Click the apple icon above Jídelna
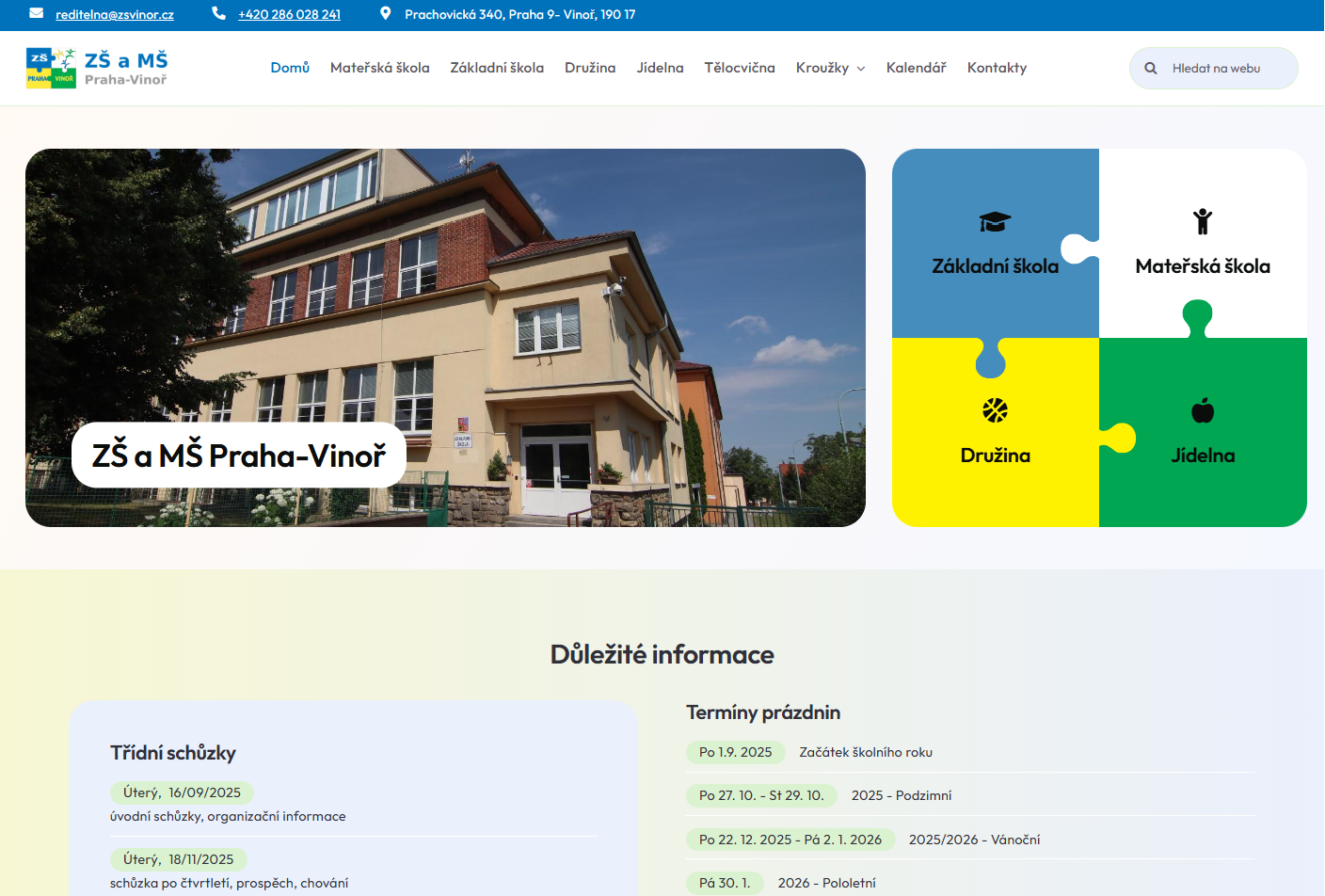The height and width of the screenshot is (896, 1325). 1202,410
